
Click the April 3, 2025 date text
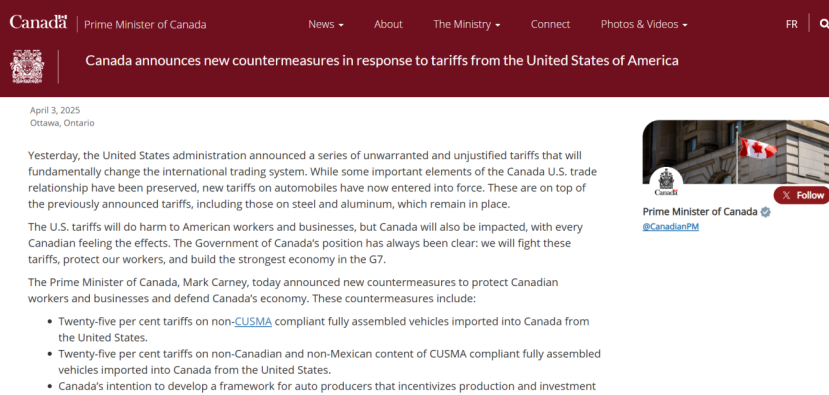pyautogui.click(x=55, y=111)
